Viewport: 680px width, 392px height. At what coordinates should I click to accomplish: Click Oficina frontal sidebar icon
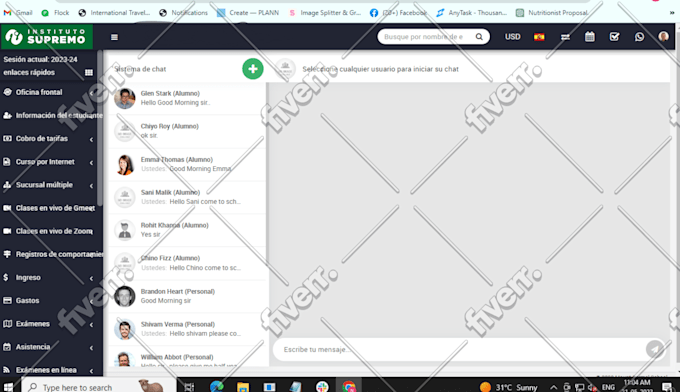[x=7, y=92]
